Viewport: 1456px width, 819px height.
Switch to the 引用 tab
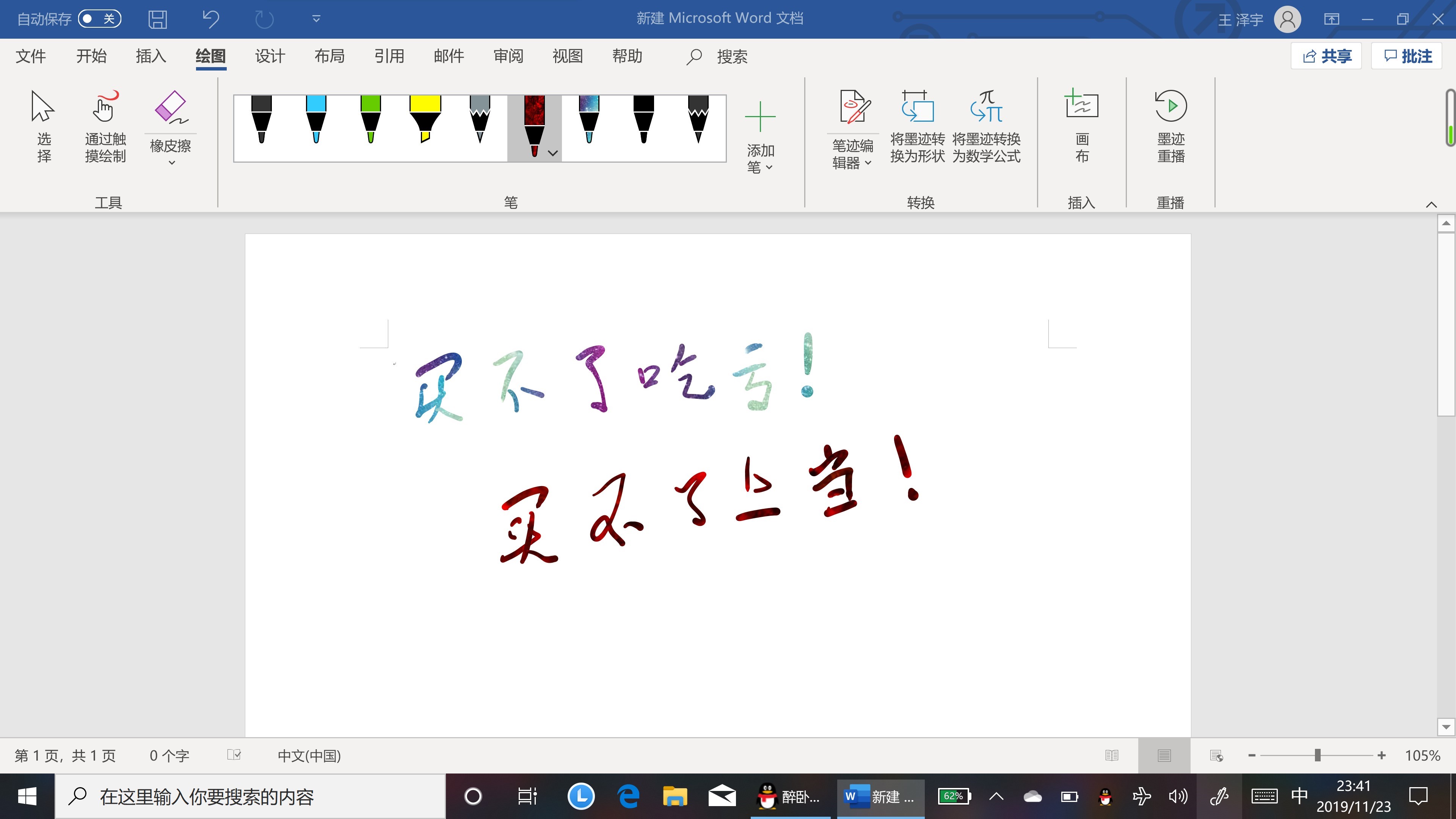(x=389, y=56)
